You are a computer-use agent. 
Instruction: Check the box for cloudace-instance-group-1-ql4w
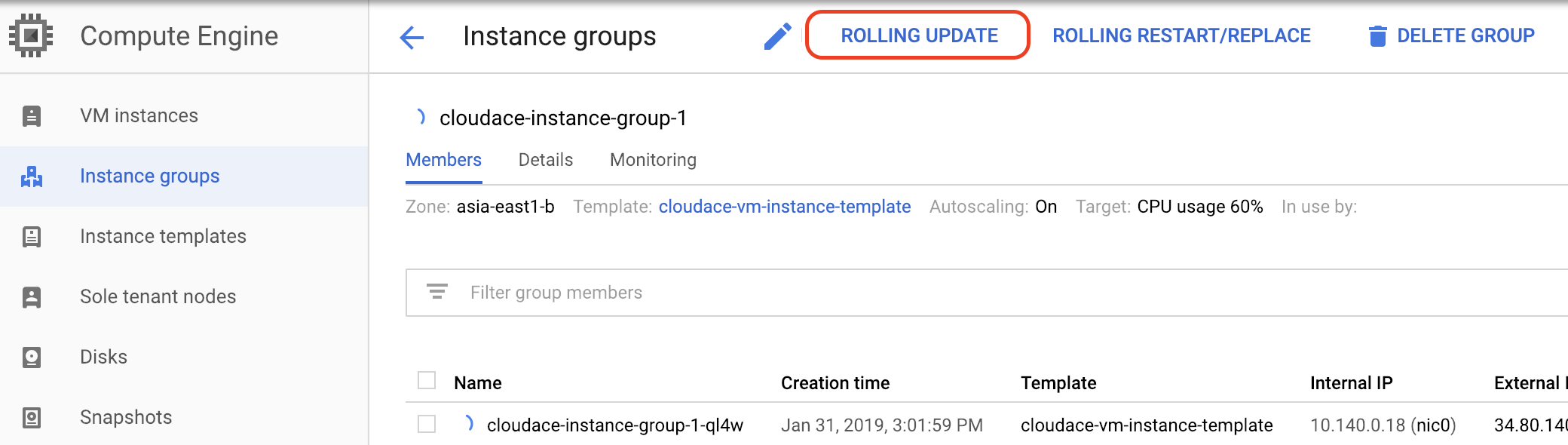(x=427, y=424)
